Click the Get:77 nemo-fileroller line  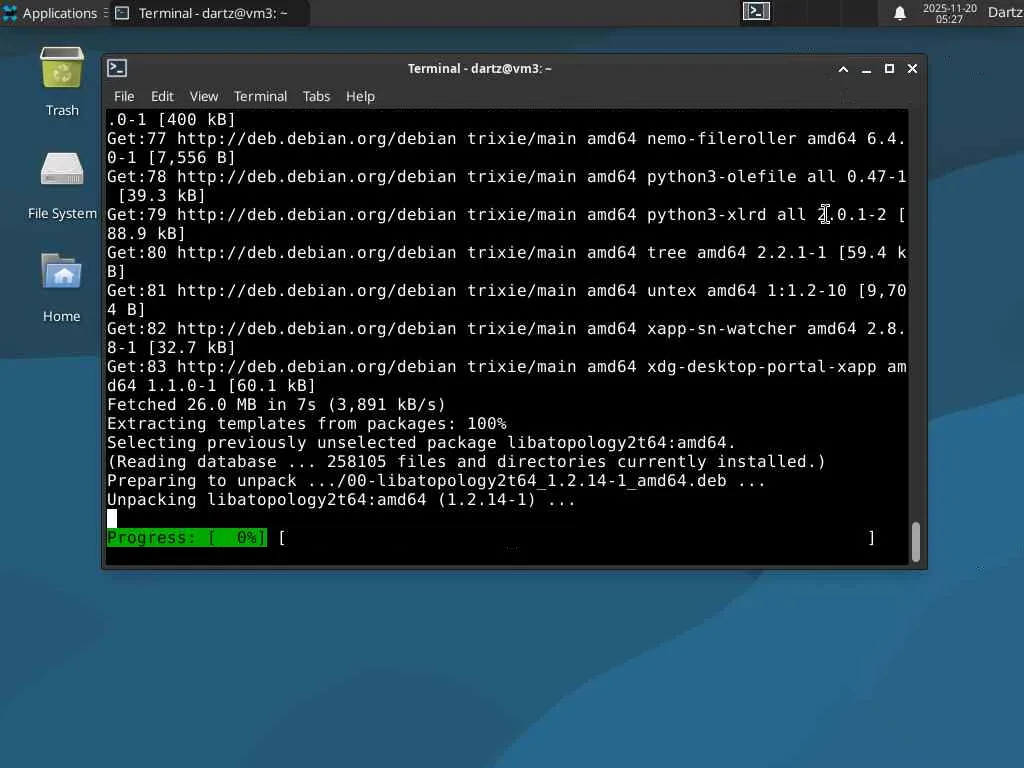pyautogui.click(x=507, y=148)
